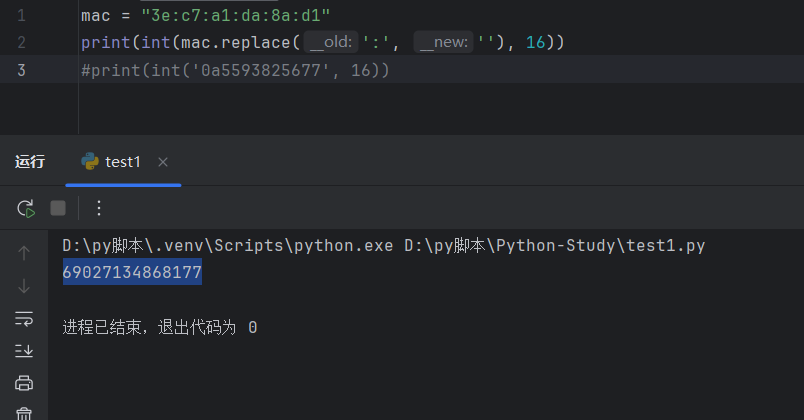The image size is (804, 420).
Task: Close the test1 run tab
Action: coord(163,162)
